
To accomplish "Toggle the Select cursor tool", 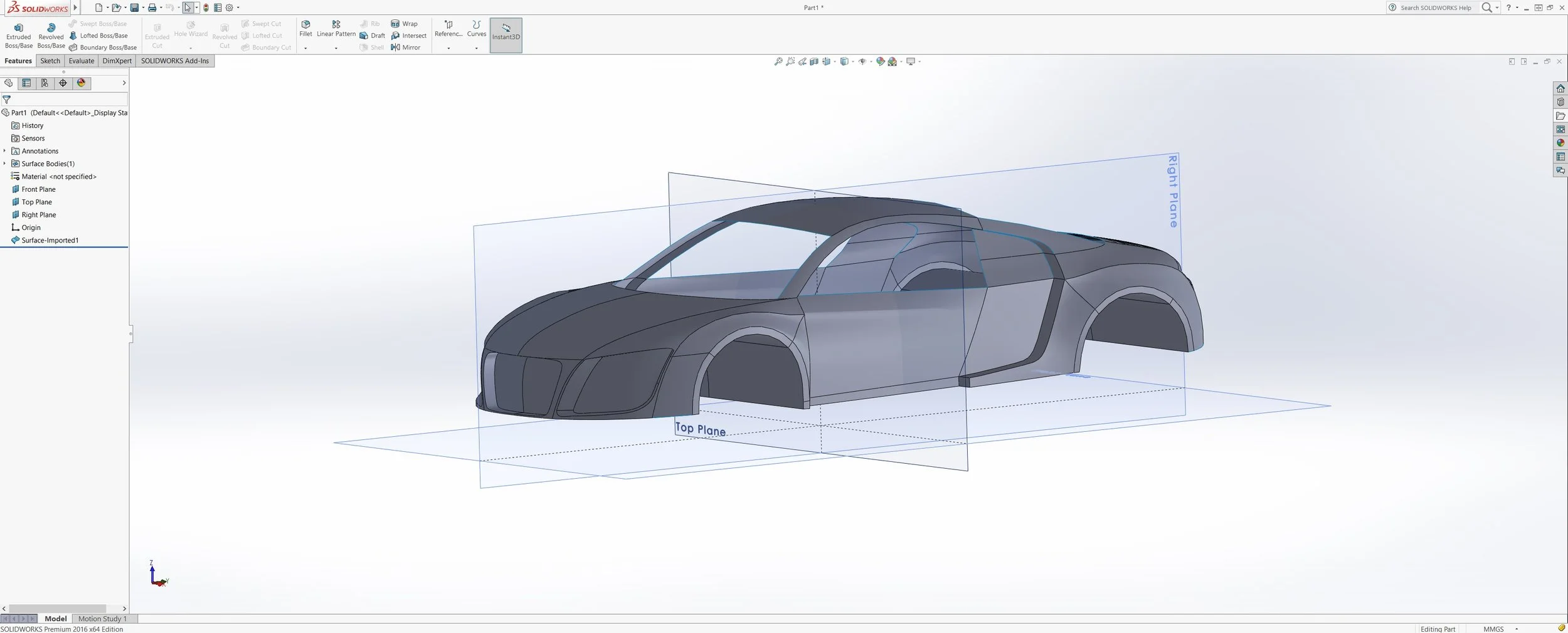I will click(188, 8).
